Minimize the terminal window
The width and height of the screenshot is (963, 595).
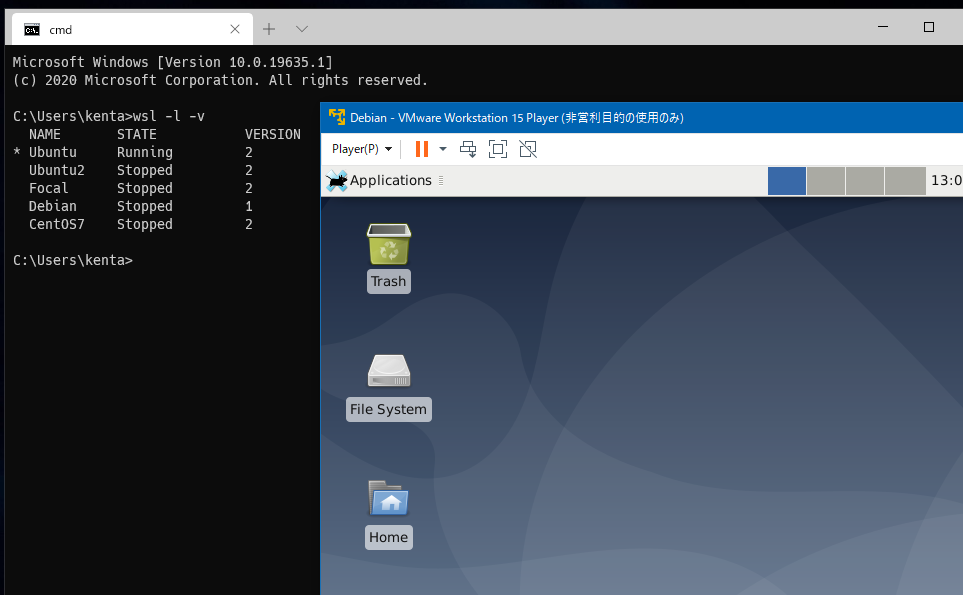coord(883,27)
